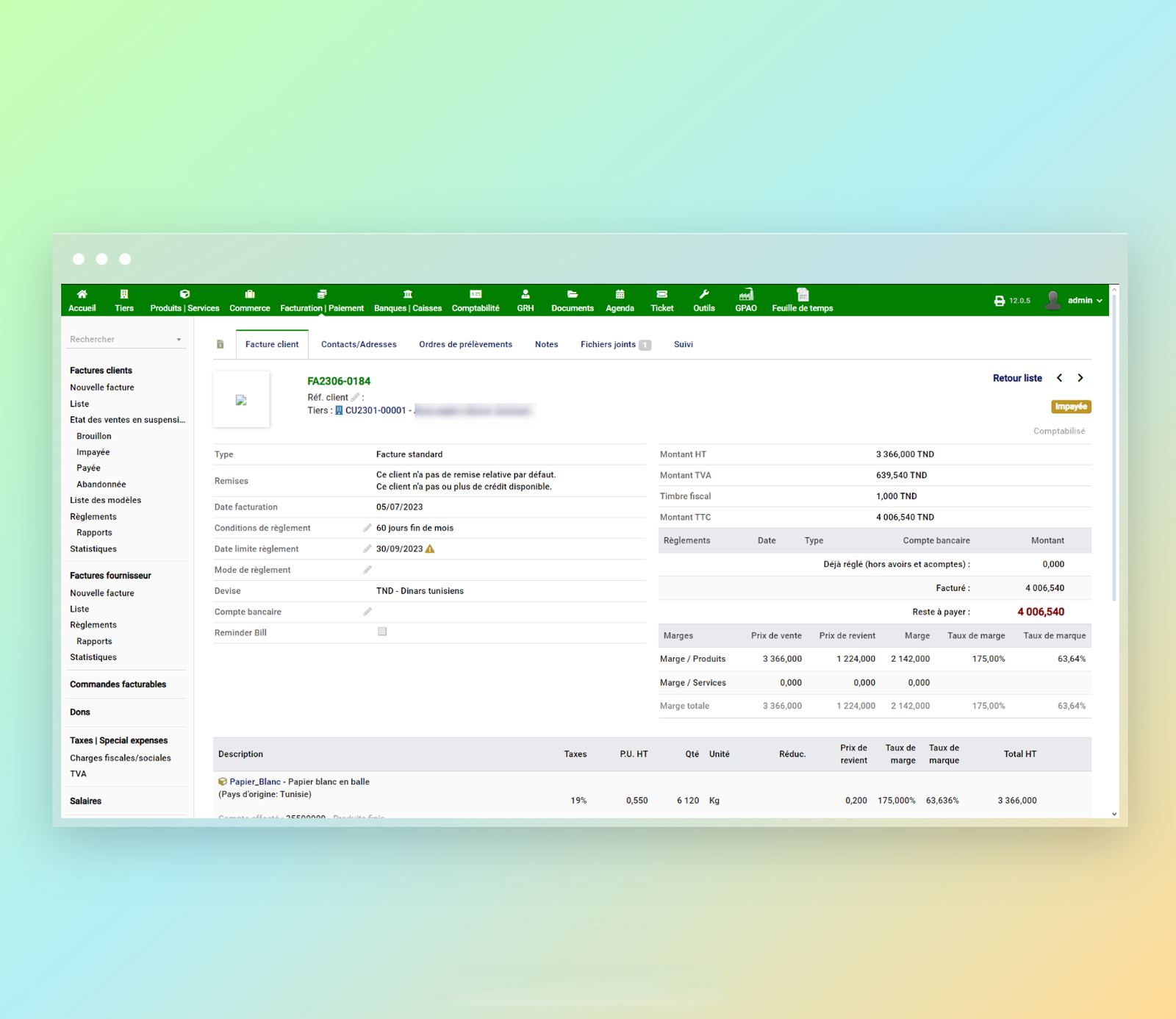This screenshot has width=1176, height=1019.
Task: Open the Accueil home icon
Action: (x=82, y=295)
